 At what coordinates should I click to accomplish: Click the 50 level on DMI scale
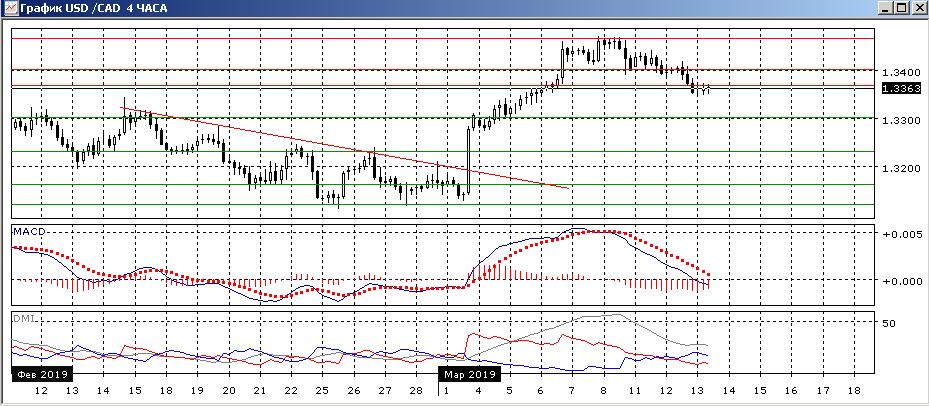click(887, 323)
